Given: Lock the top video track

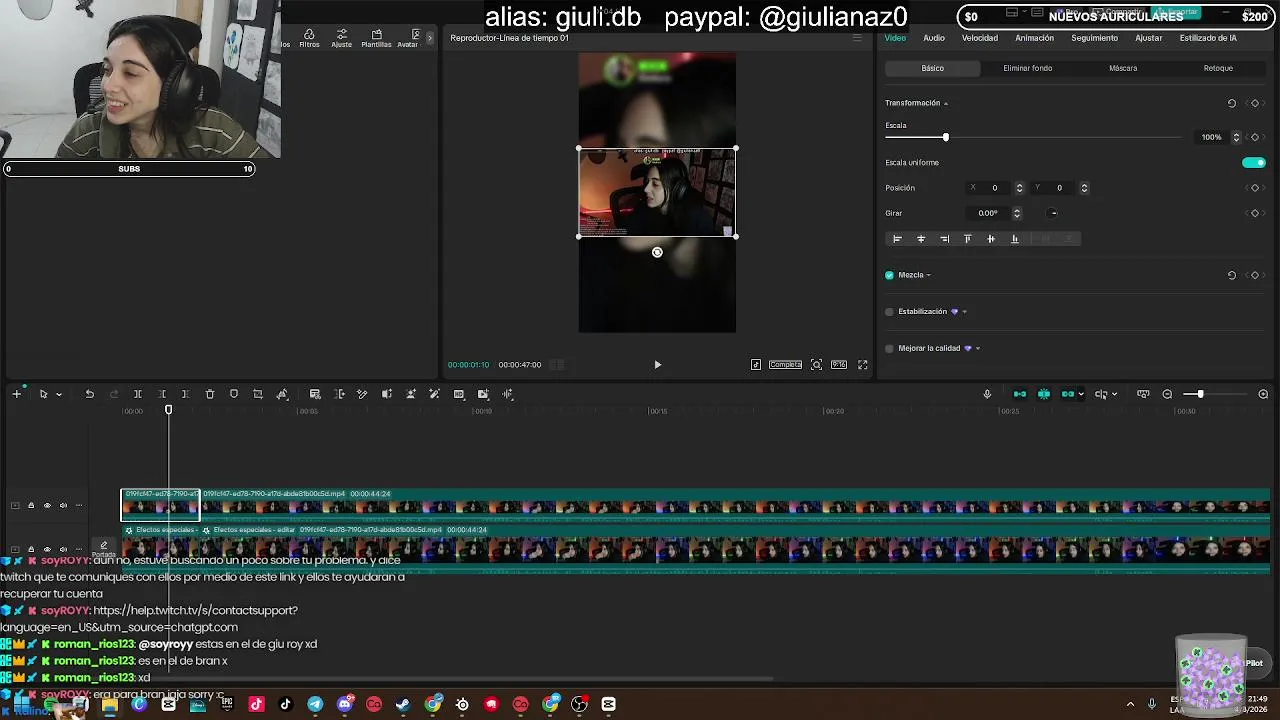Looking at the screenshot, I should [31, 505].
